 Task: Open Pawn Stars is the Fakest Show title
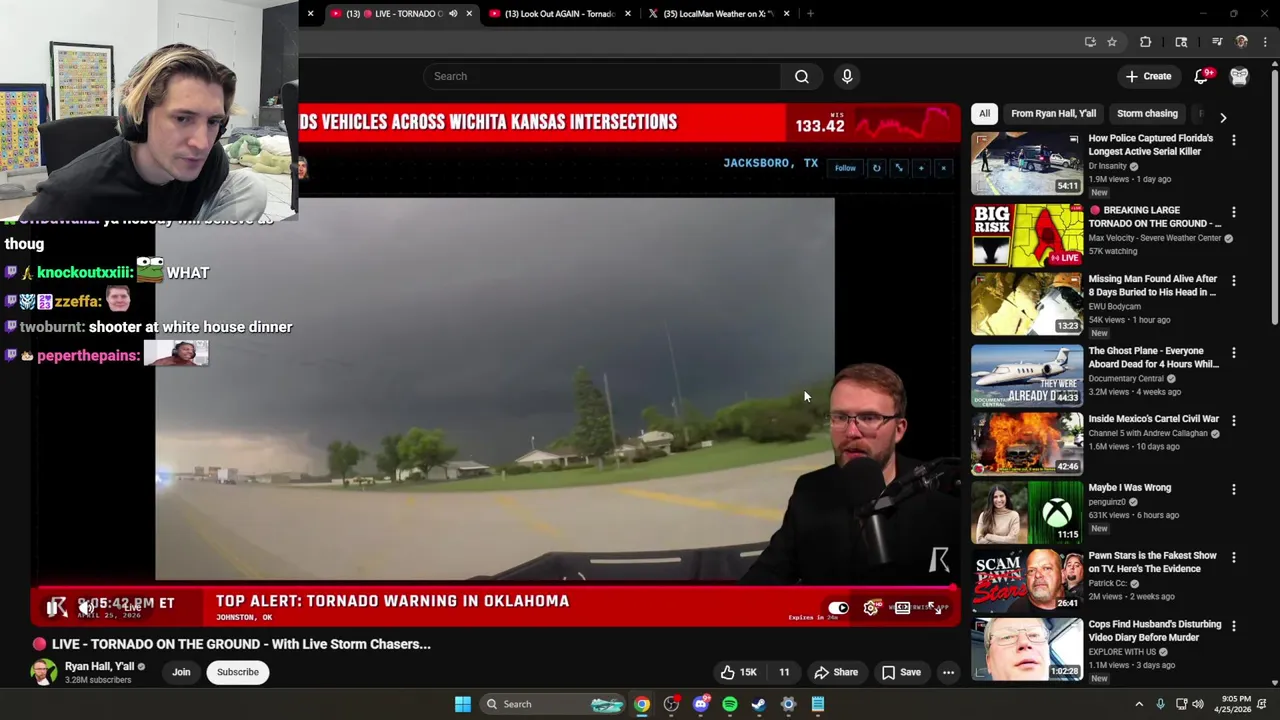click(1152, 562)
